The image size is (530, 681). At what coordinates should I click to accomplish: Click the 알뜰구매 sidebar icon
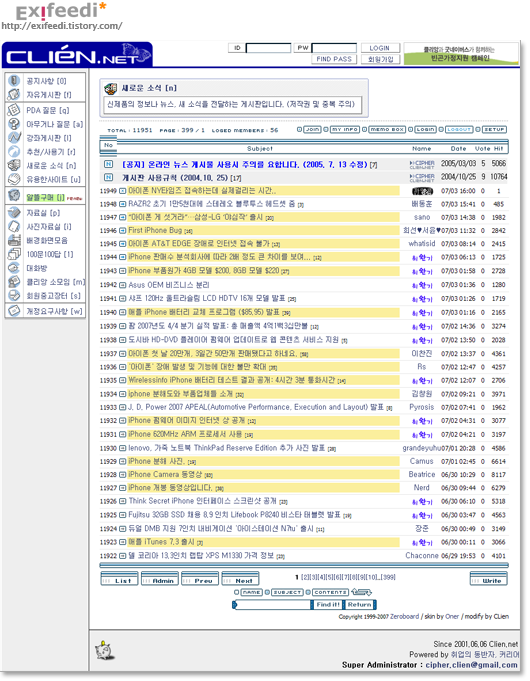[x=14, y=195]
